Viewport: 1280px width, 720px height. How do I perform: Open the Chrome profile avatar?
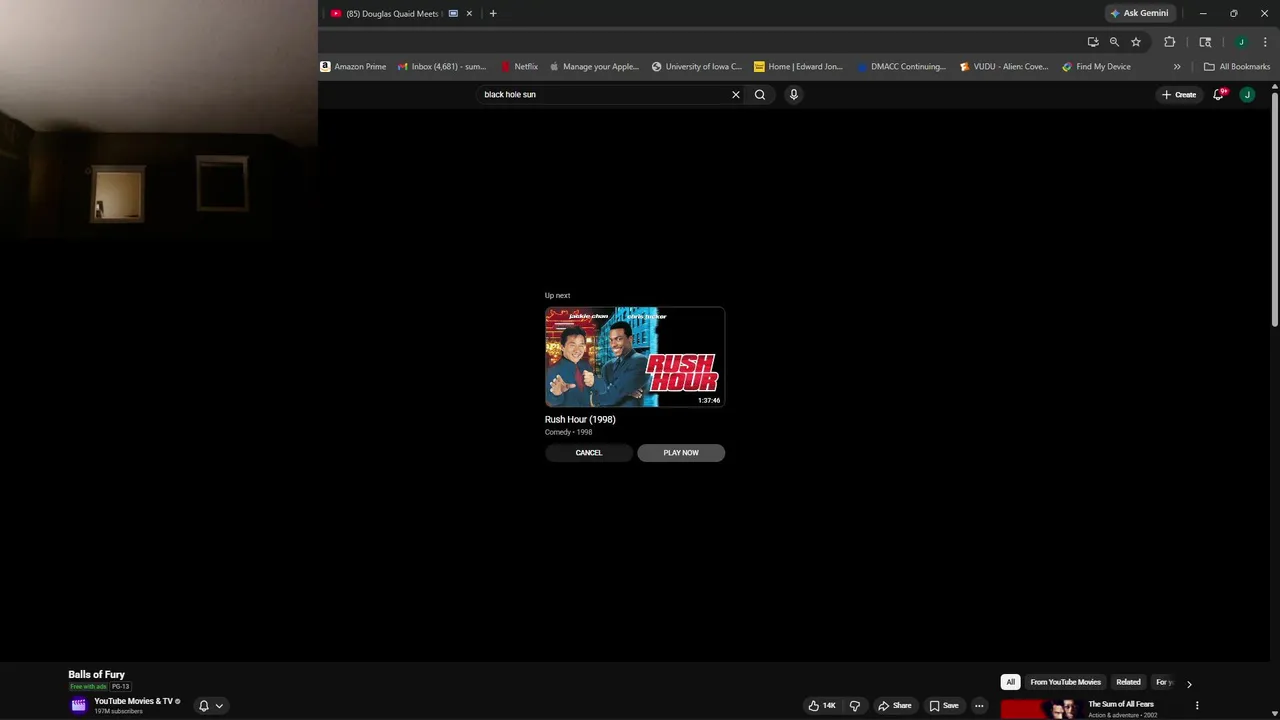(x=1241, y=42)
